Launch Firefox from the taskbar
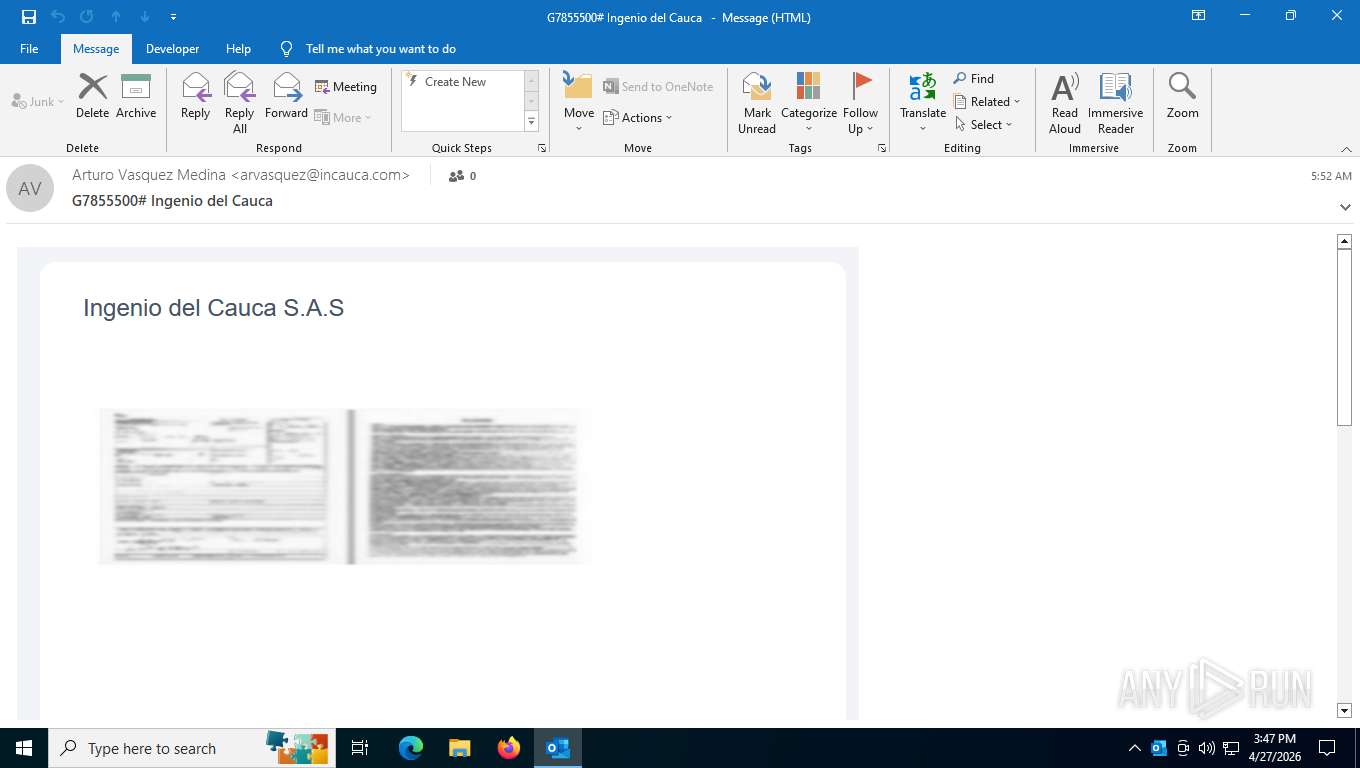This screenshot has width=1360, height=768. 509,748
